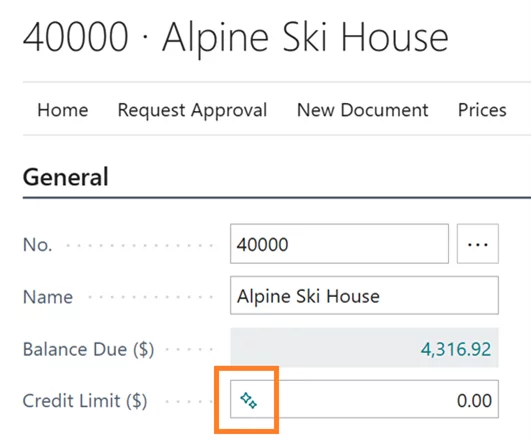Open the 4,316.92 Balance Due link
The height and width of the screenshot is (441, 531).
coord(455,349)
